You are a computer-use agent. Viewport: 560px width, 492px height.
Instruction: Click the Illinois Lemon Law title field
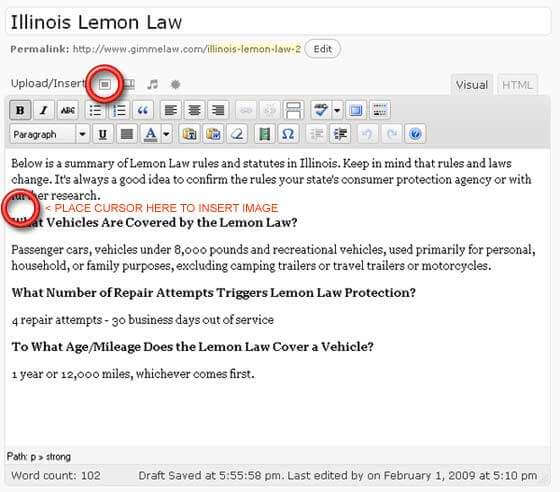pos(278,22)
